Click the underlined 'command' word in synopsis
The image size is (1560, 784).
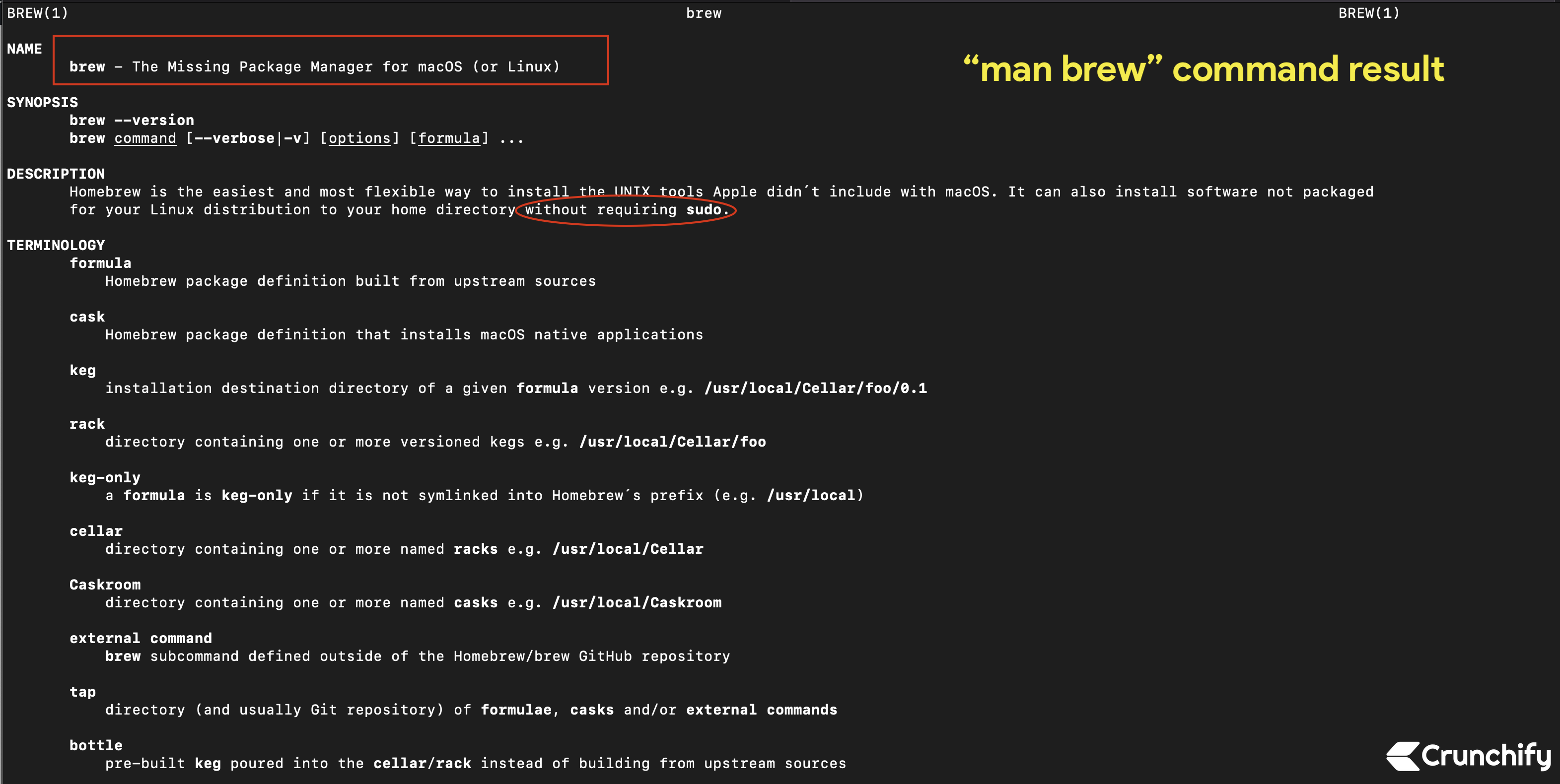click(145, 138)
